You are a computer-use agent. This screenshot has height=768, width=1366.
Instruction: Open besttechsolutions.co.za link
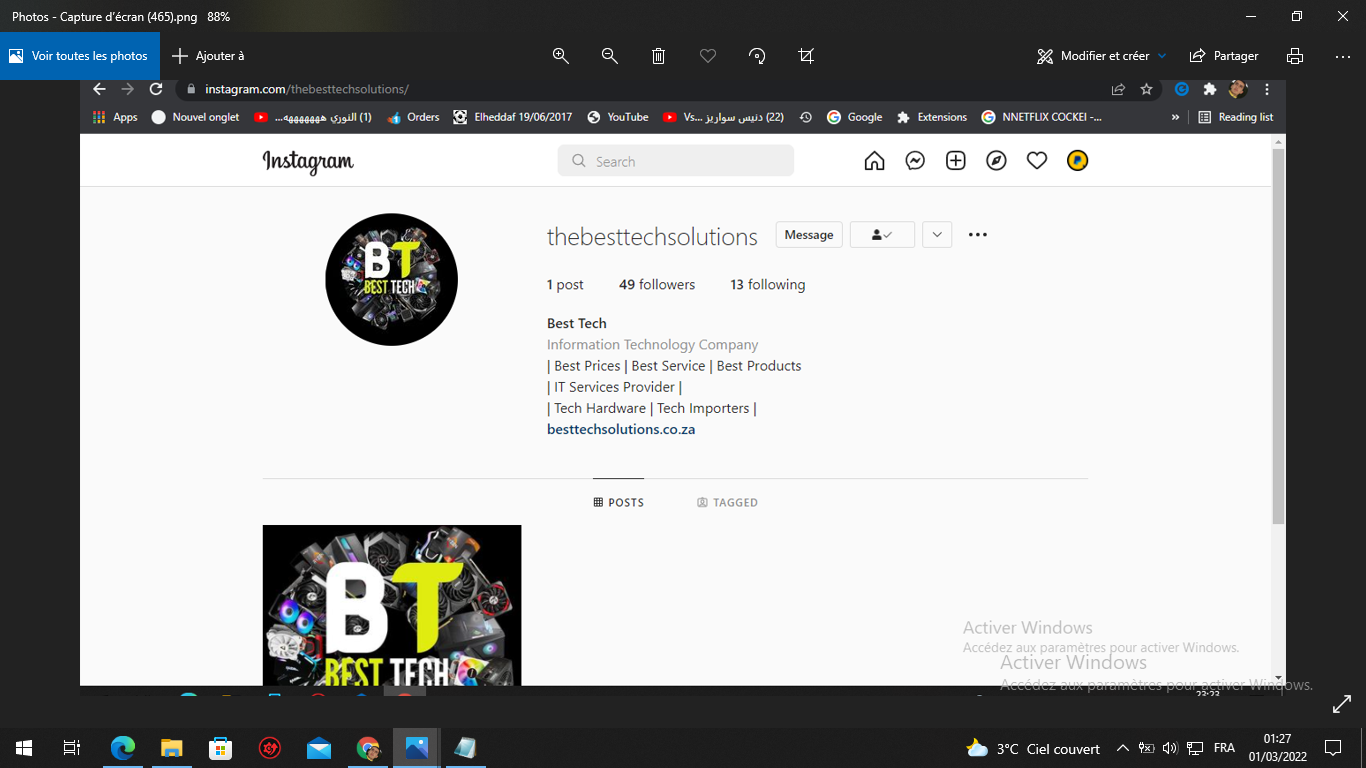click(621, 429)
